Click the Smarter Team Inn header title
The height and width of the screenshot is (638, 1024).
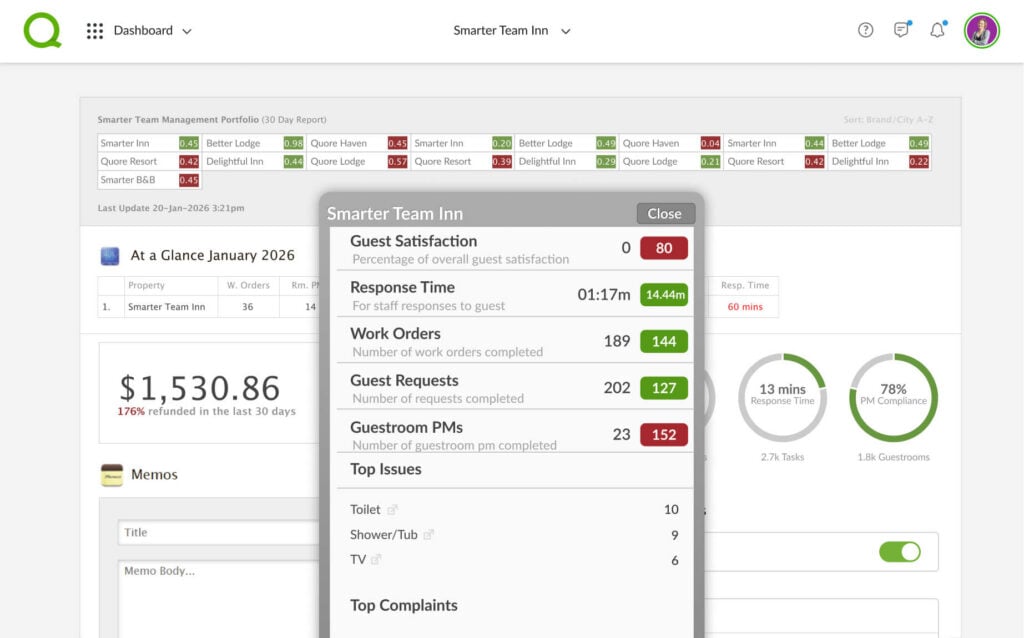(x=501, y=31)
